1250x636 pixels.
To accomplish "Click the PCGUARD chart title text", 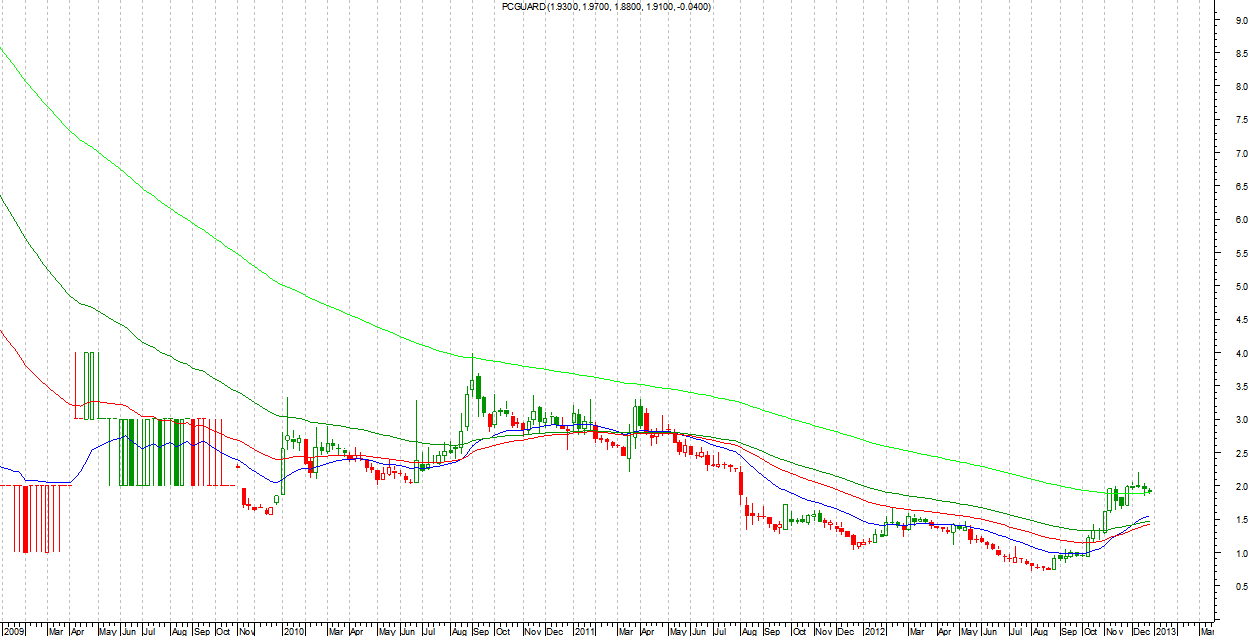I will coord(606,7).
